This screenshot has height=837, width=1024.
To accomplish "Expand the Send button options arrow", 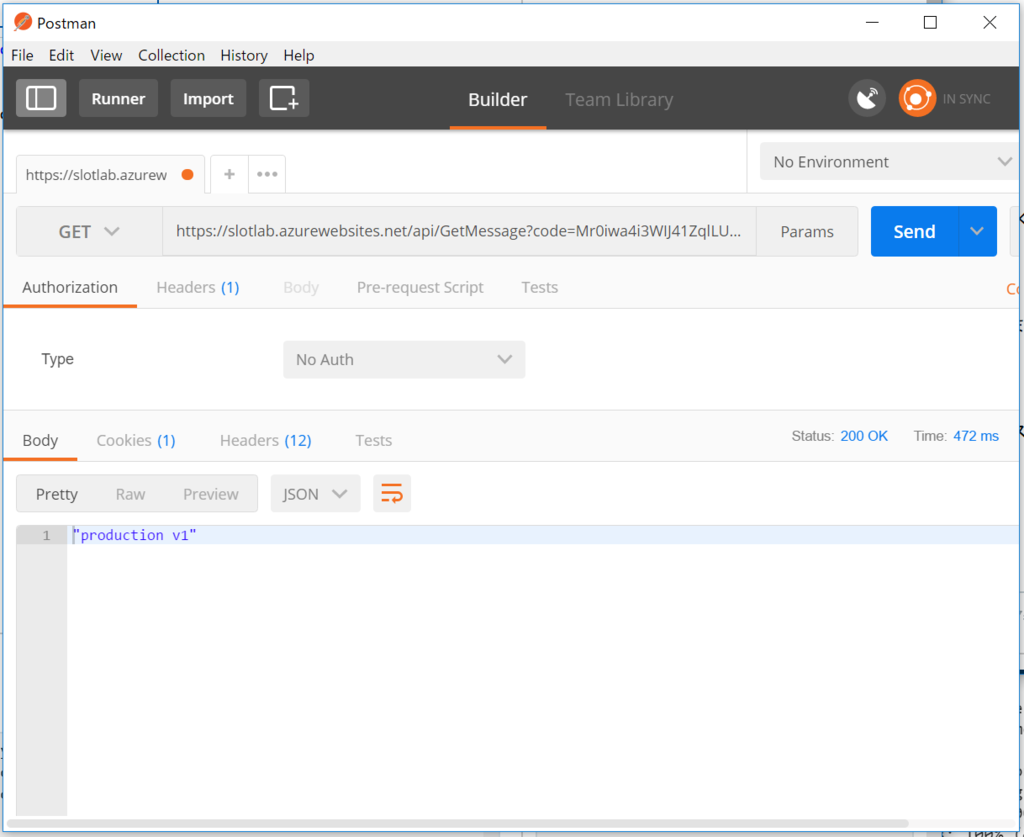I will pyautogui.click(x=977, y=231).
